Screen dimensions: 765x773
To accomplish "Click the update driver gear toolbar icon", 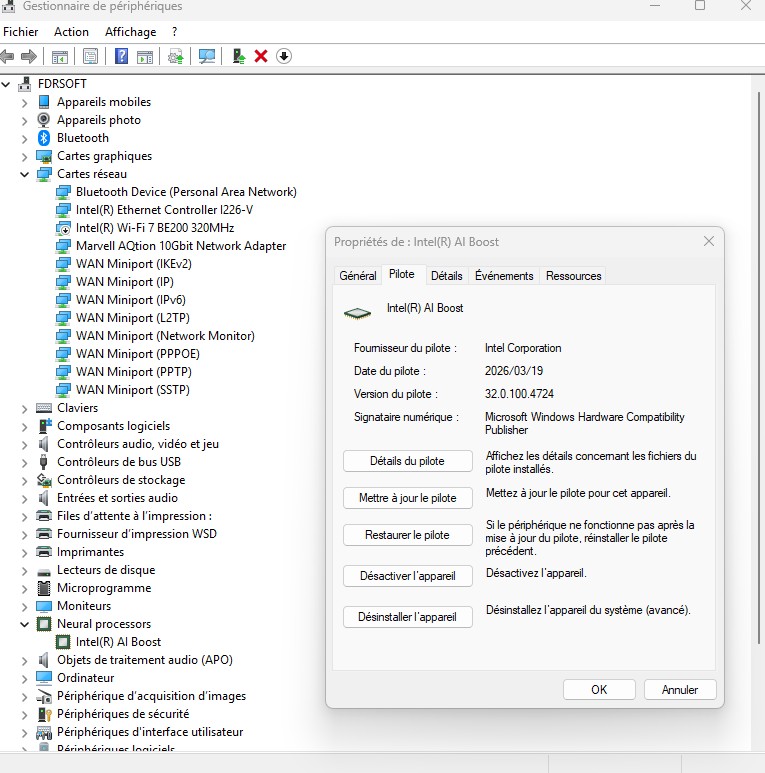I will click(x=176, y=56).
